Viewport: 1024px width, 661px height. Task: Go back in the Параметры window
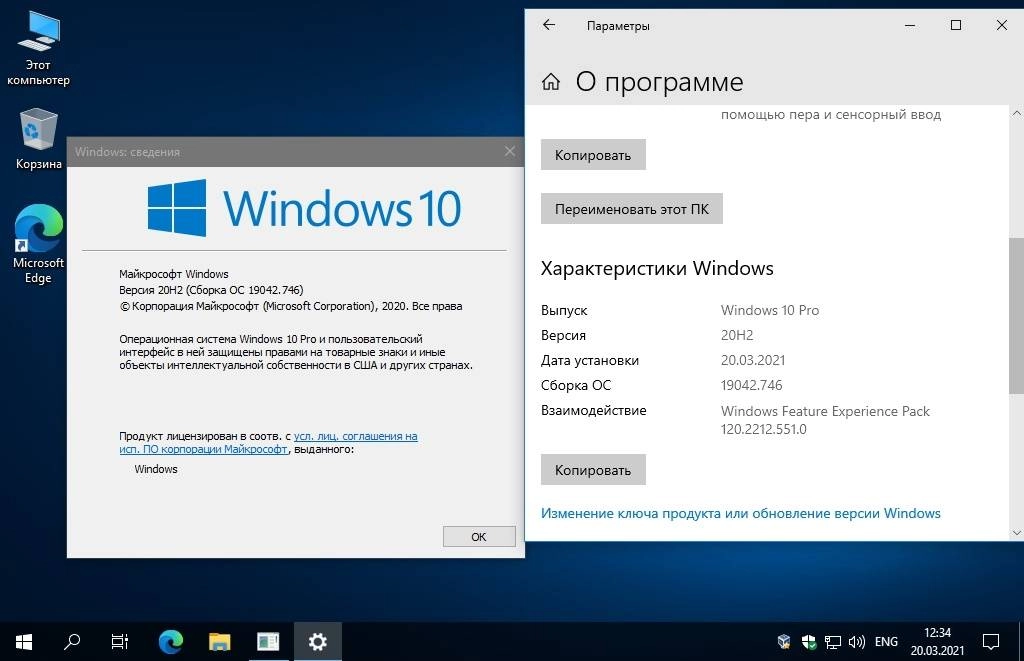point(549,25)
